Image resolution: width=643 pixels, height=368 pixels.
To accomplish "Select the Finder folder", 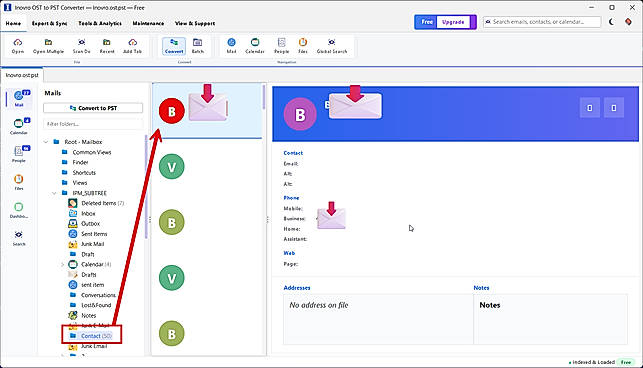I will [80, 162].
